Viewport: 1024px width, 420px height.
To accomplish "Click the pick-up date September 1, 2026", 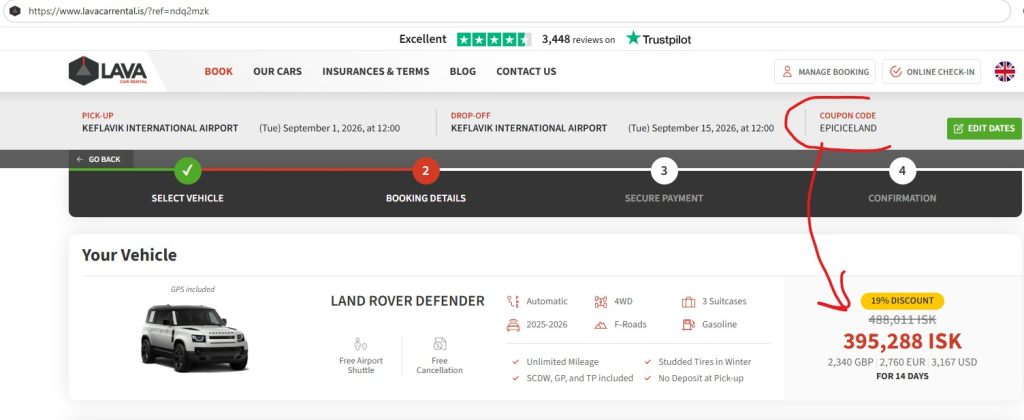I will point(329,128).
